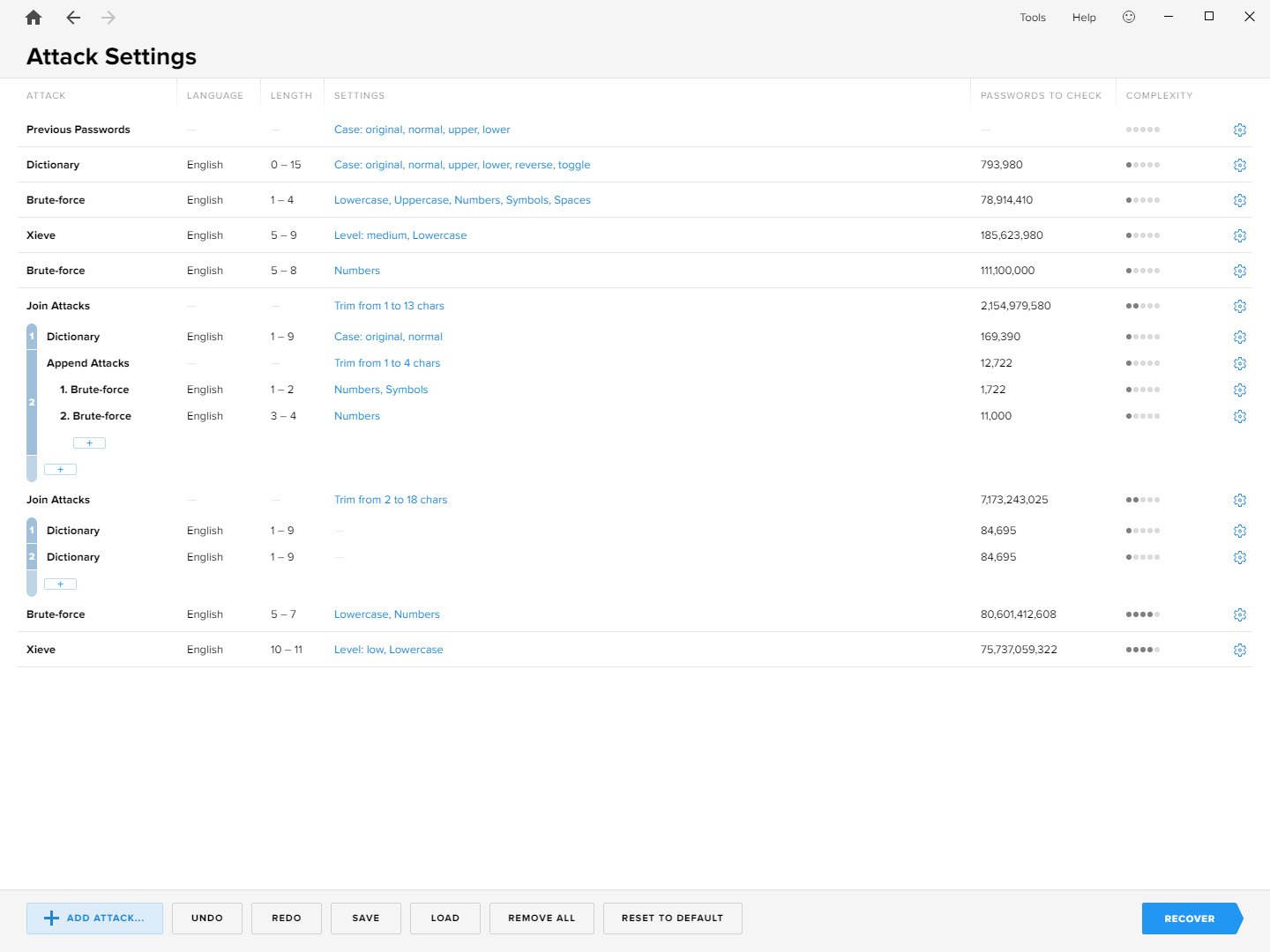The height and width of the screenshot is (952, 1270).
Task: Open the "Trim from 1 to 13 chars" link
Action: tap(389, 305)
